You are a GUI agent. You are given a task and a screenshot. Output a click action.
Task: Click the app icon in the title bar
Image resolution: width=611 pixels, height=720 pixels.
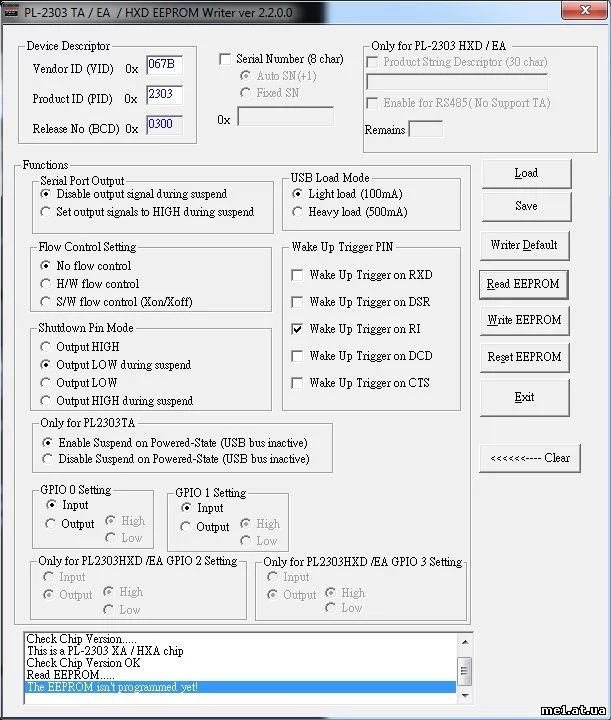pos(10,11)
